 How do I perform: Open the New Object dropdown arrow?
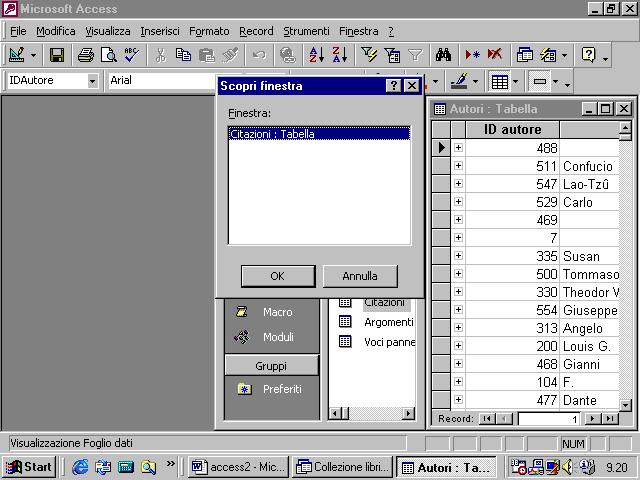(564, 55)
